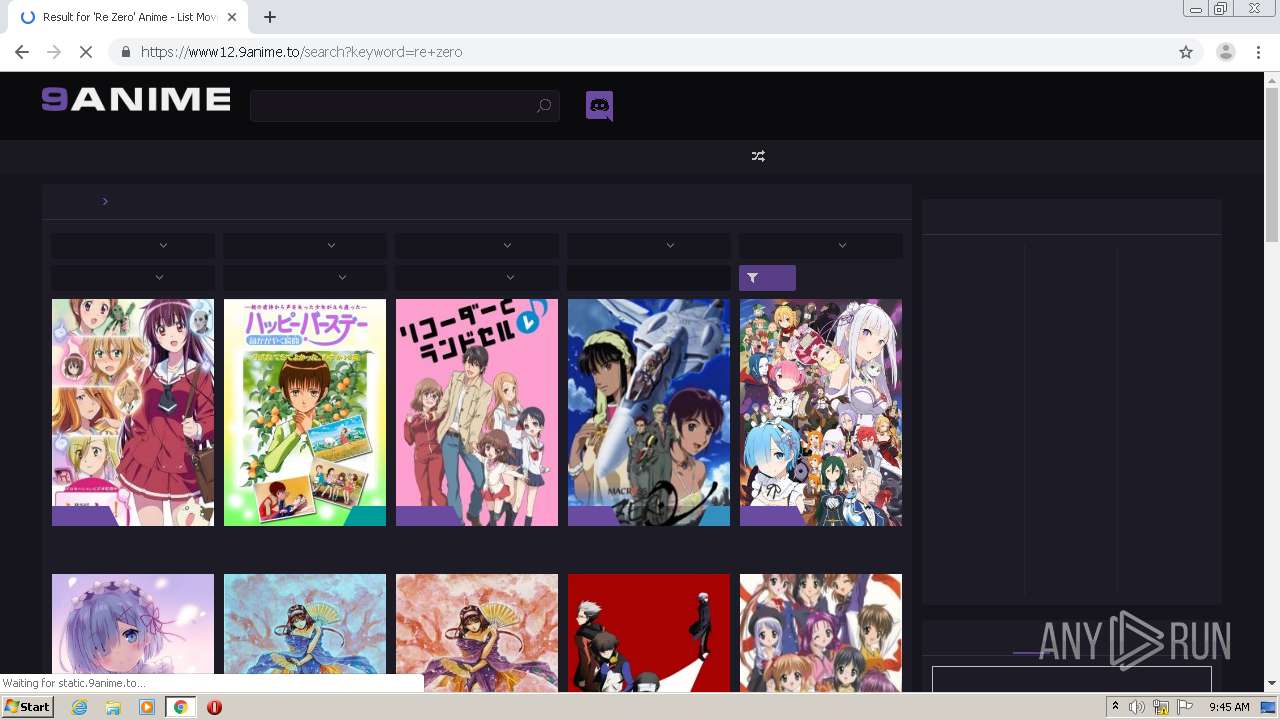Viewport: 1280px width, 720px height.
Task: Click the 9ANIME logo
Action: point(136,99)
